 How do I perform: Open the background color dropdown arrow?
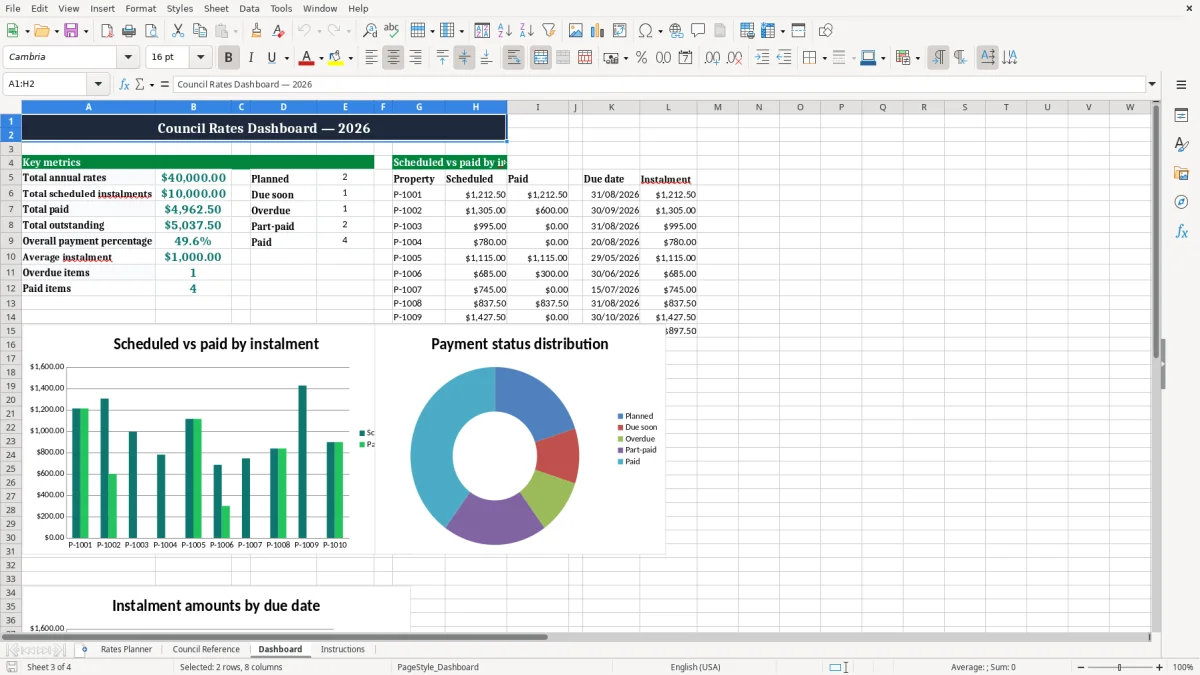(350, 58)
